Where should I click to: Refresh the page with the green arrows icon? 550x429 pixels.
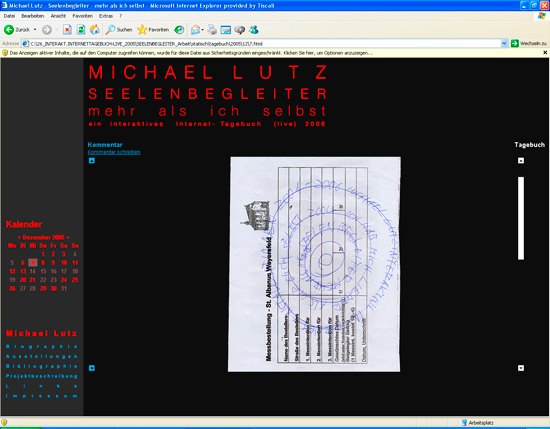click(81, 30)
